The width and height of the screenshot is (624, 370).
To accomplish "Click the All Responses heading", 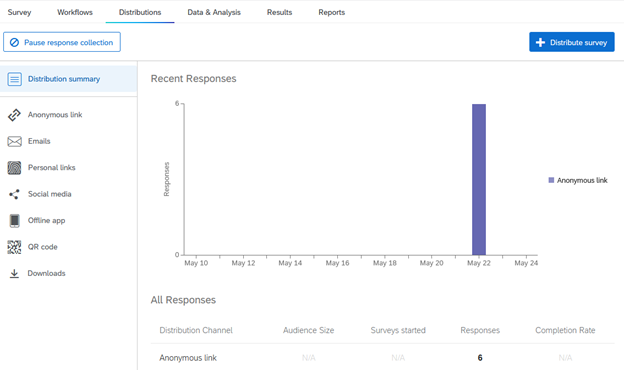I will click(x=183, y=300).
